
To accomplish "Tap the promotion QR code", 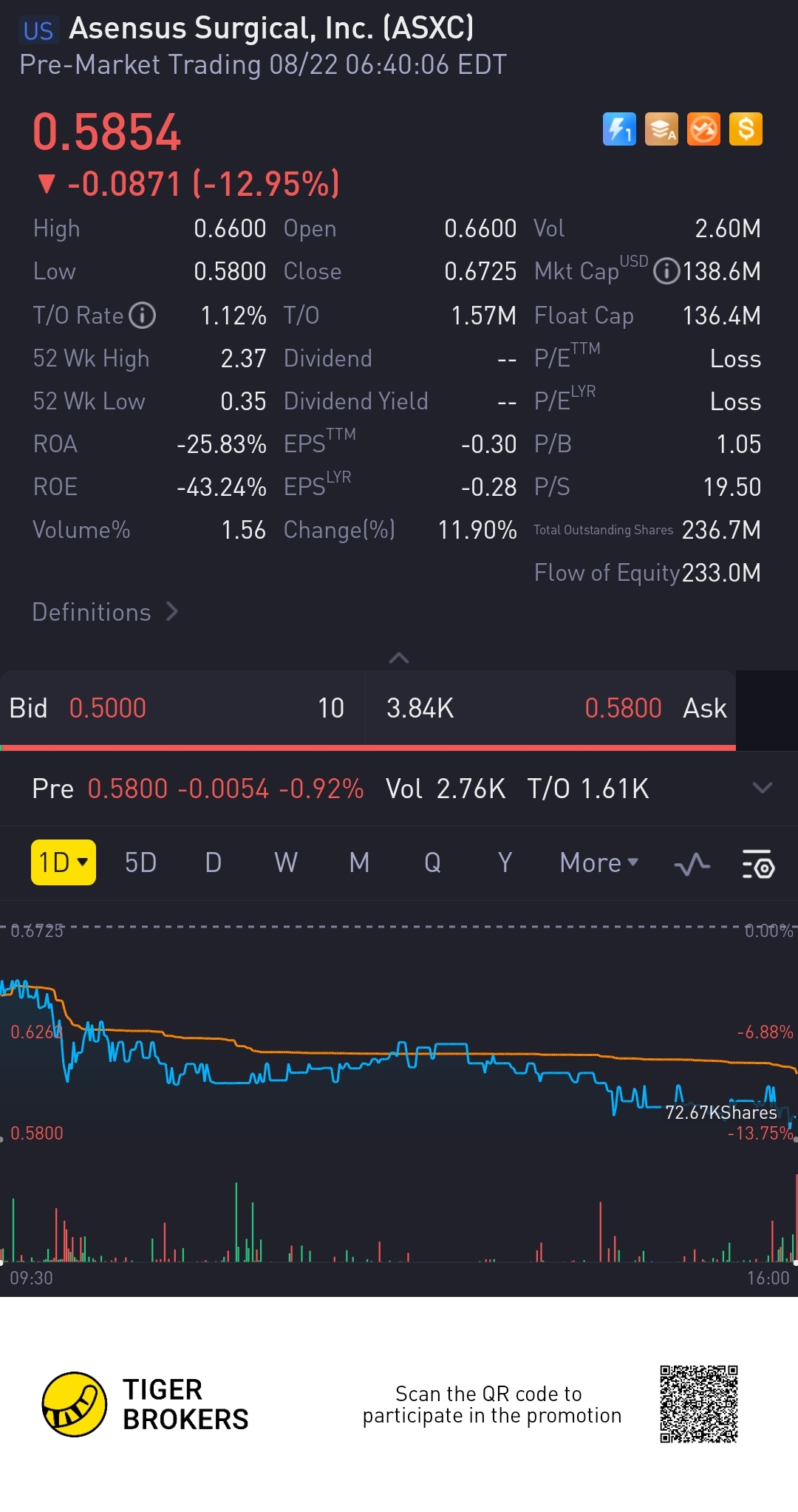I will [699, 1404].
